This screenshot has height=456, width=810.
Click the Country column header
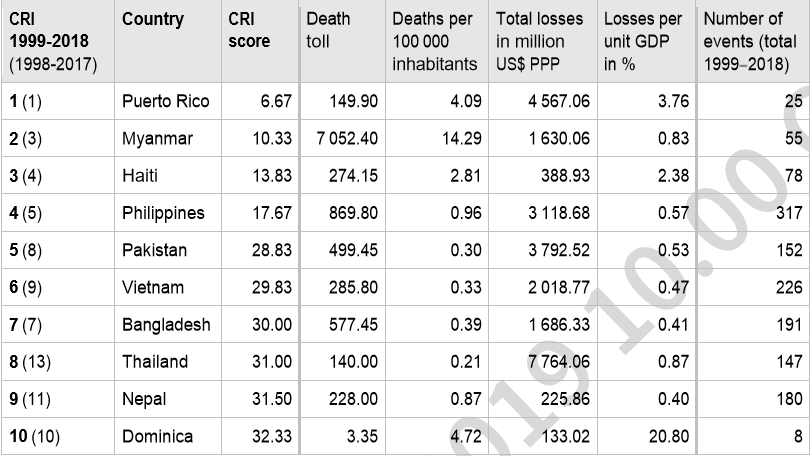(x=153, y=20)
